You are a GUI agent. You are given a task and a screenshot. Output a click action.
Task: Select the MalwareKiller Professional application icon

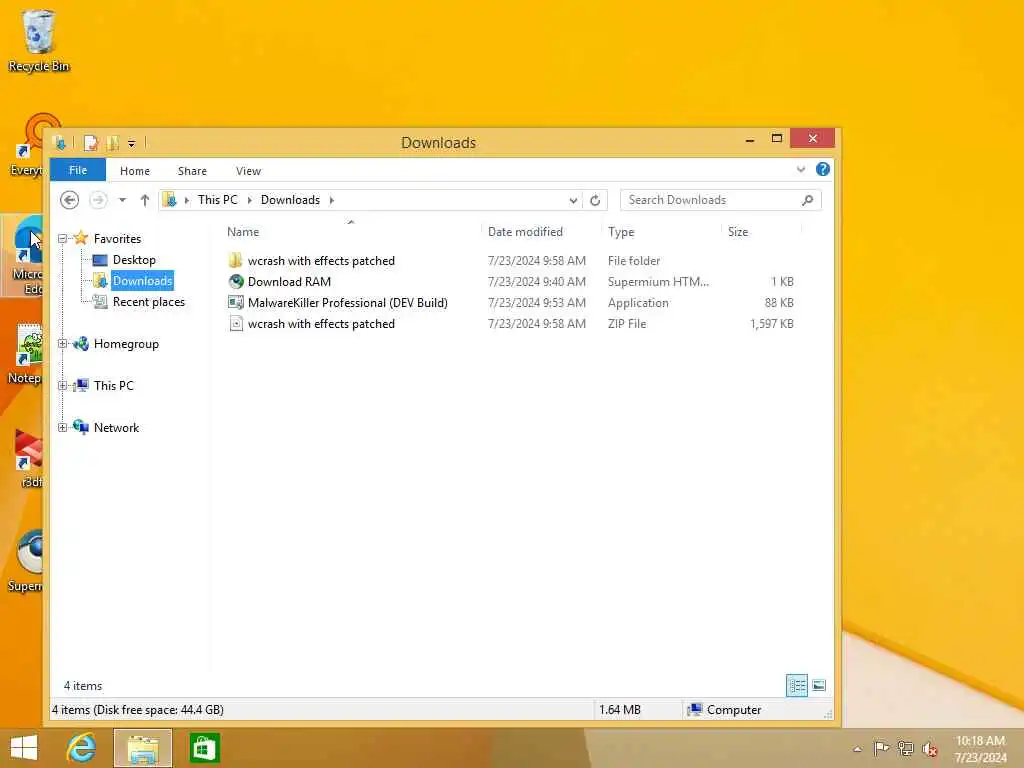(x=236, y=302)
